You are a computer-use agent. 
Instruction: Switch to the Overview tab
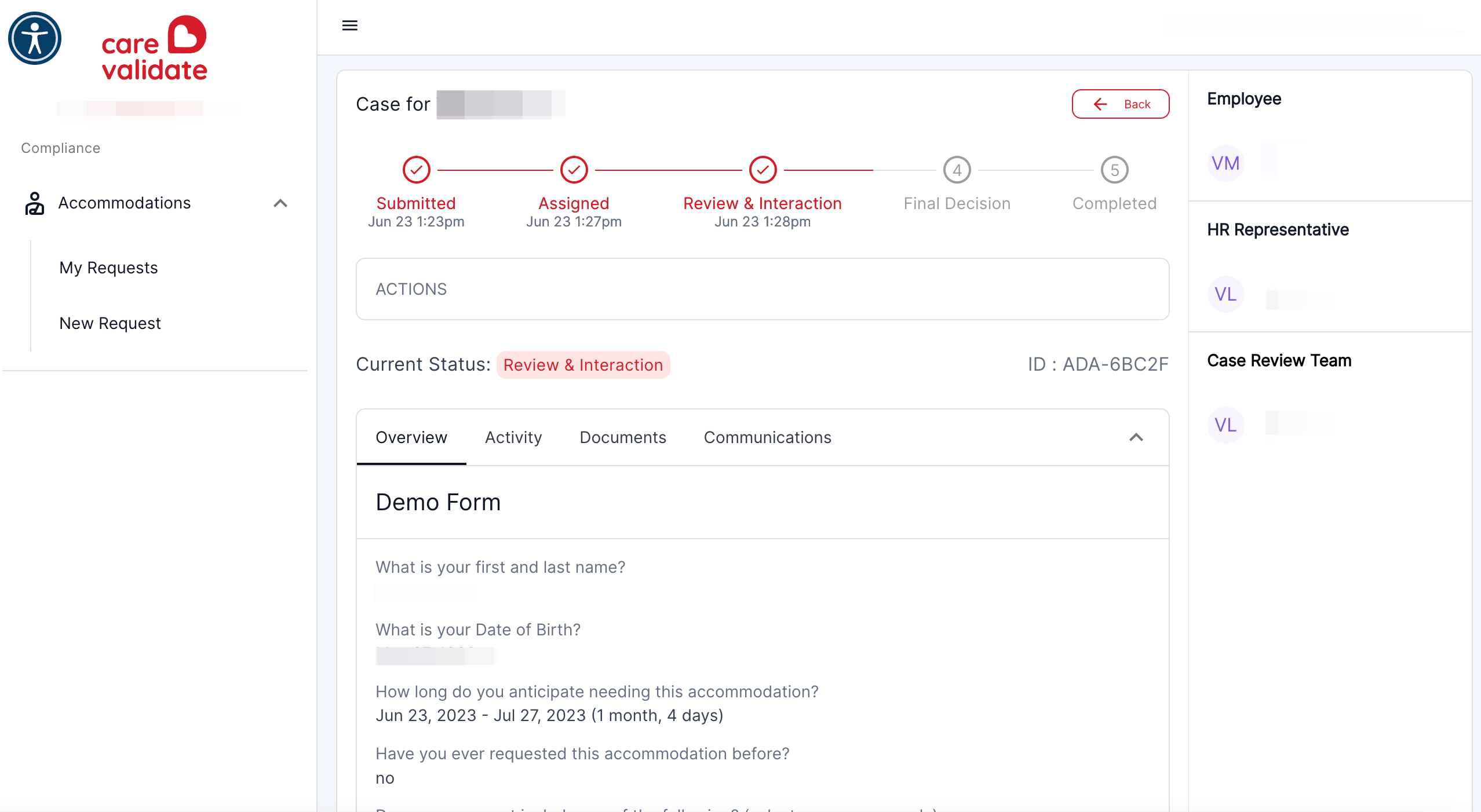[411, 437]
